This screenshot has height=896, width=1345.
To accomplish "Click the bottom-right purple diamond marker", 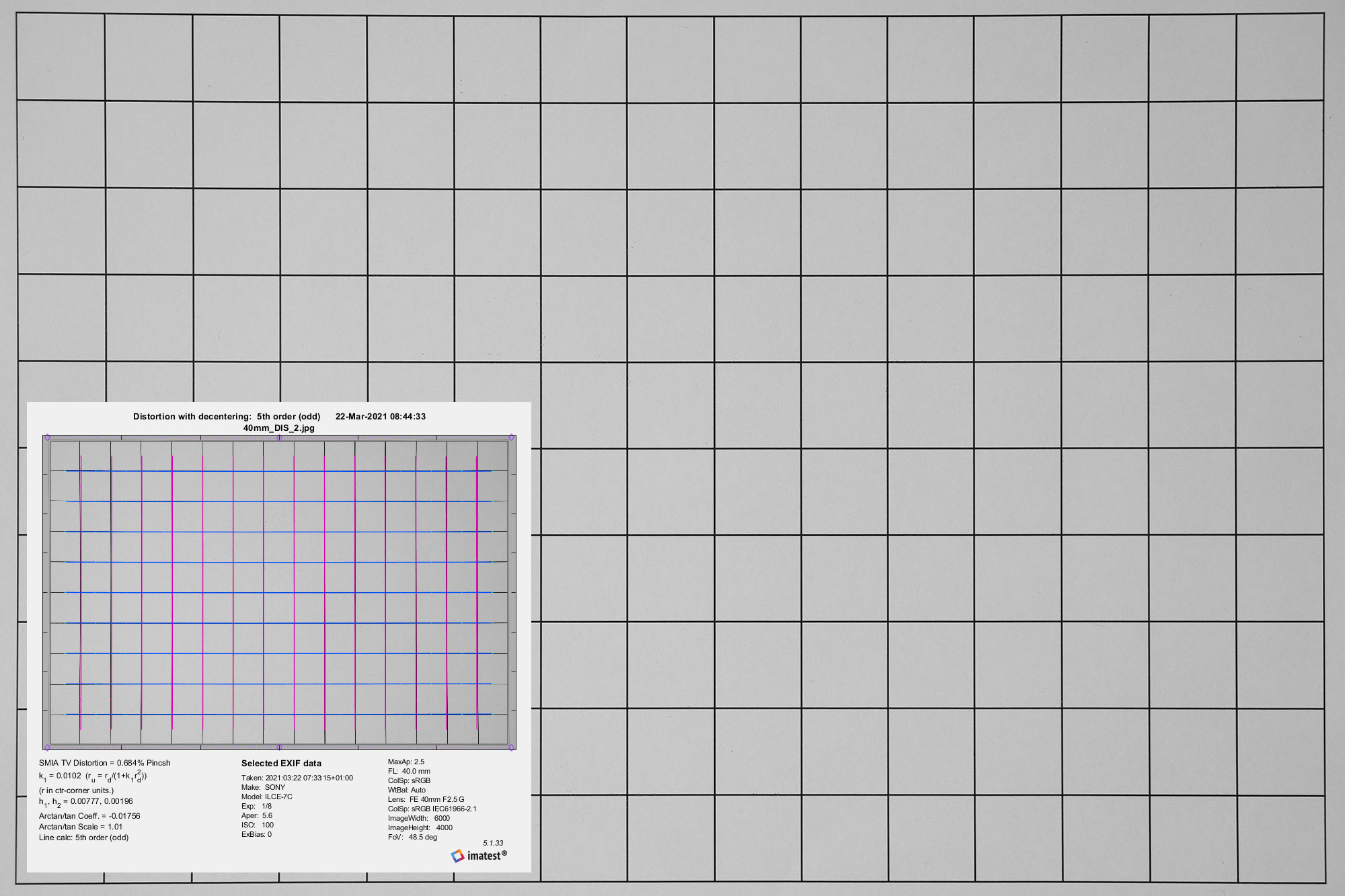I will click(512, 747).
